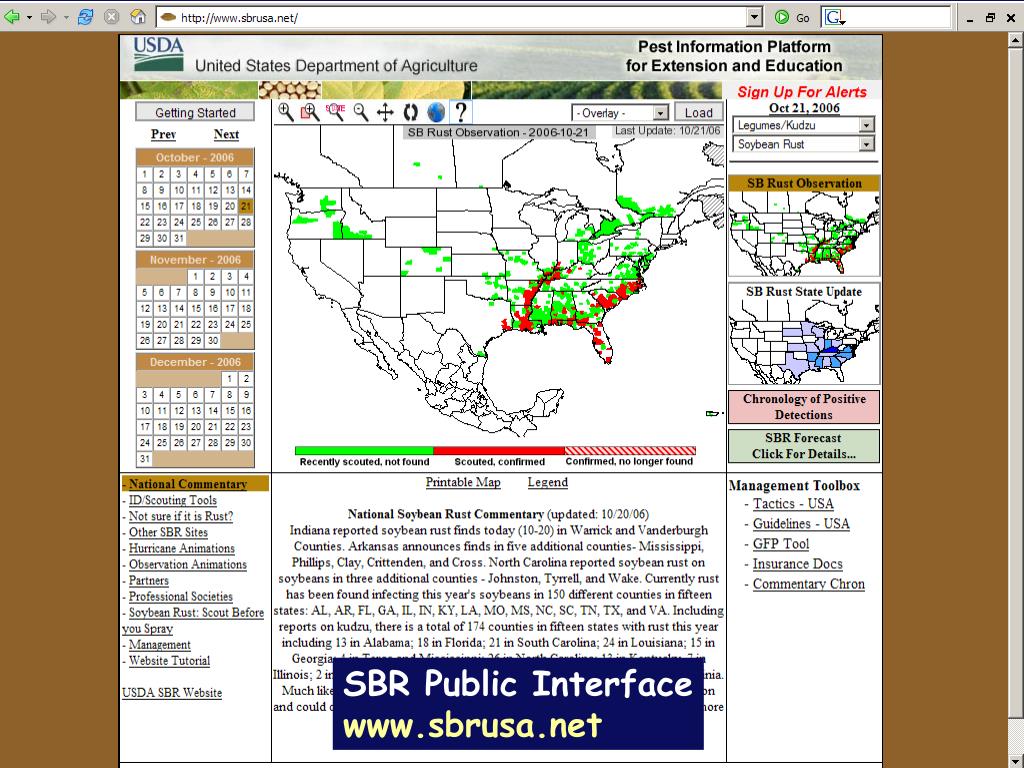Open map help question mark icon
The height and width of the screenshot is (768, 1024).
click(x=460, y=112)
